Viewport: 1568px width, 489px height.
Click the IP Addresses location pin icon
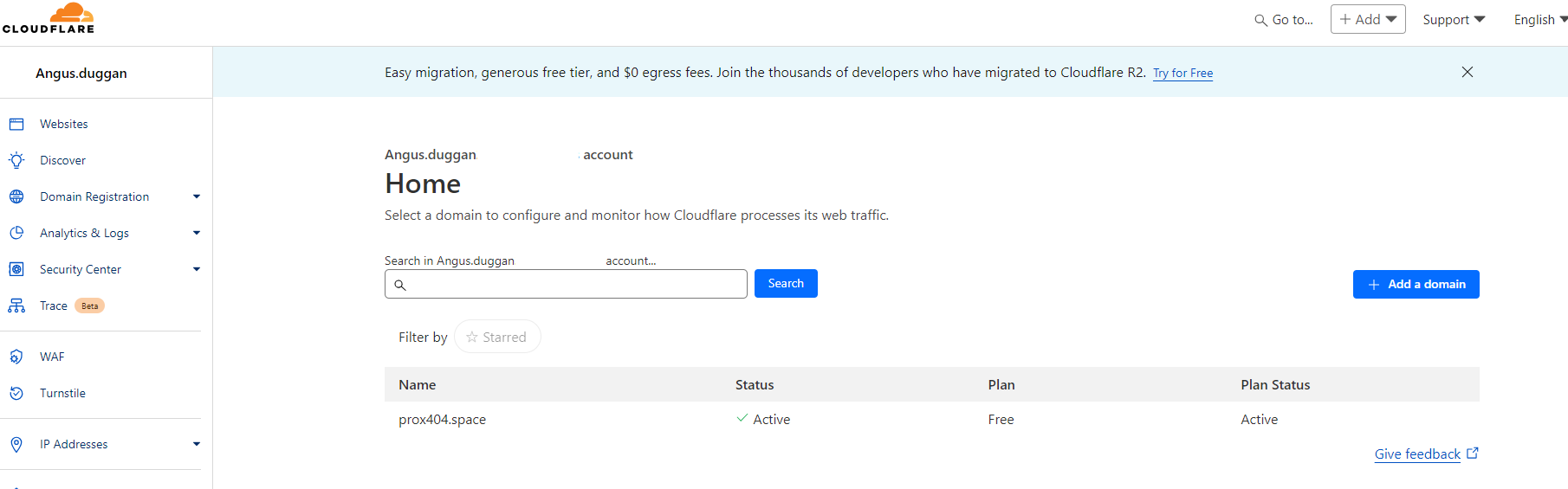pos(16,444)
